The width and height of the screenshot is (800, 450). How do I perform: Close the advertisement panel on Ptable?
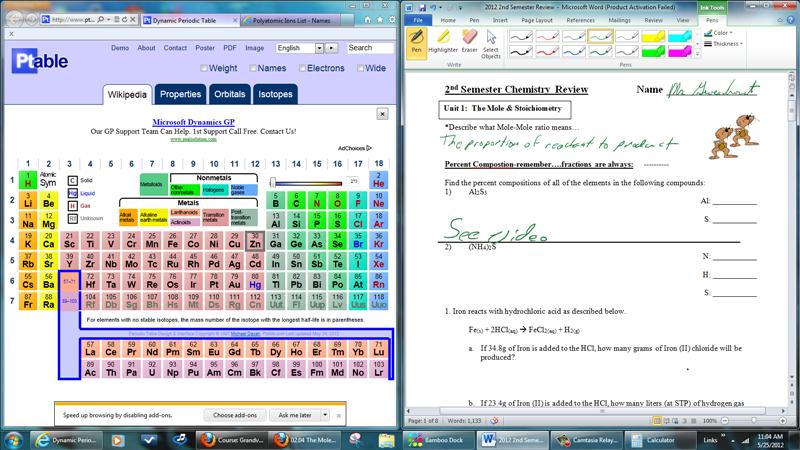[382, 114]
